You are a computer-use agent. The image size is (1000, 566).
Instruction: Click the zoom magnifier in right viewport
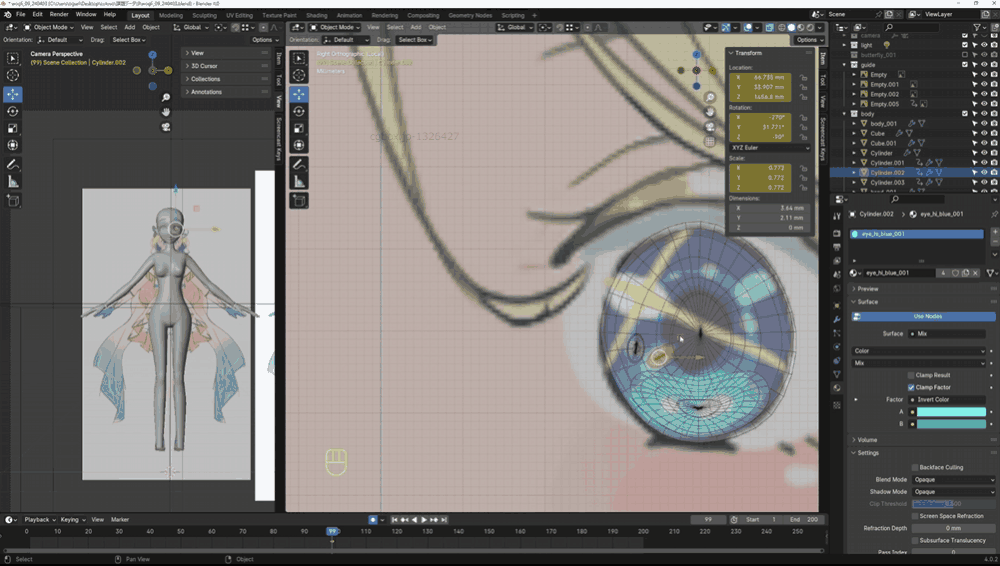710,97
